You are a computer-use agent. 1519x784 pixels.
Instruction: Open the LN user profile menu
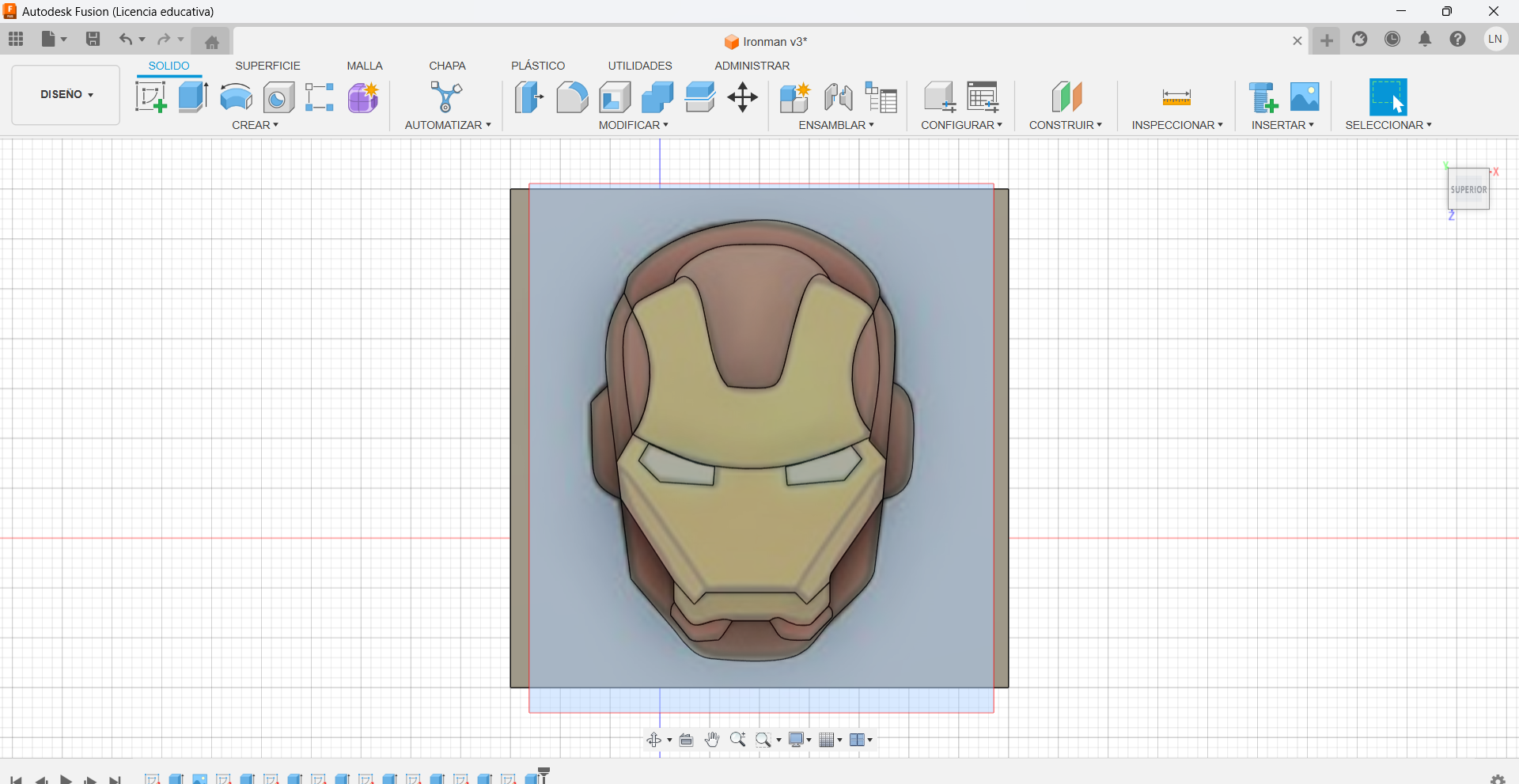pyautogui.click(x=1495, y=39)
